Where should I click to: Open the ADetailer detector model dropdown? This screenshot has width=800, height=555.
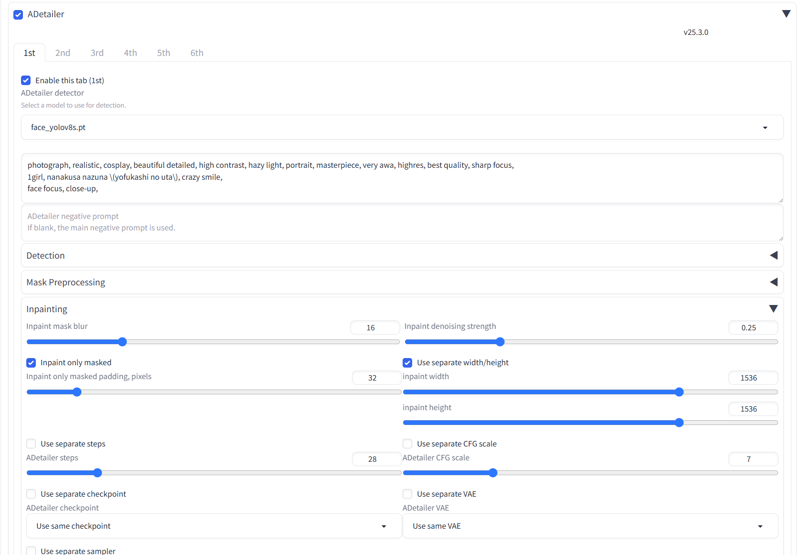click(401, 128)
